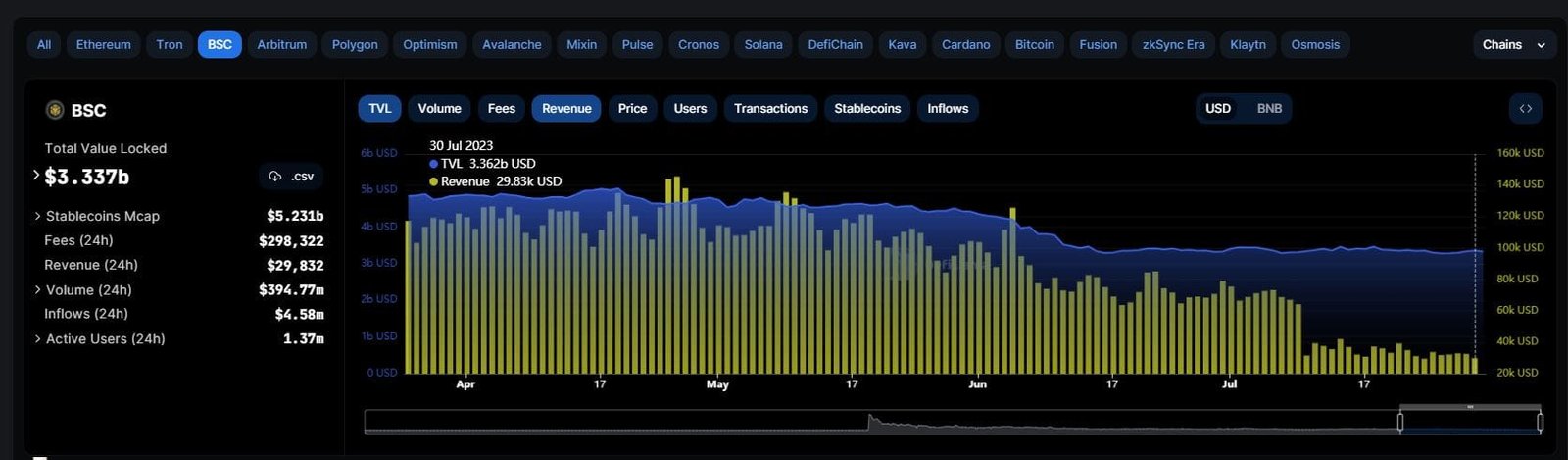Toggle the TVL chart metric

coord(379,108)
